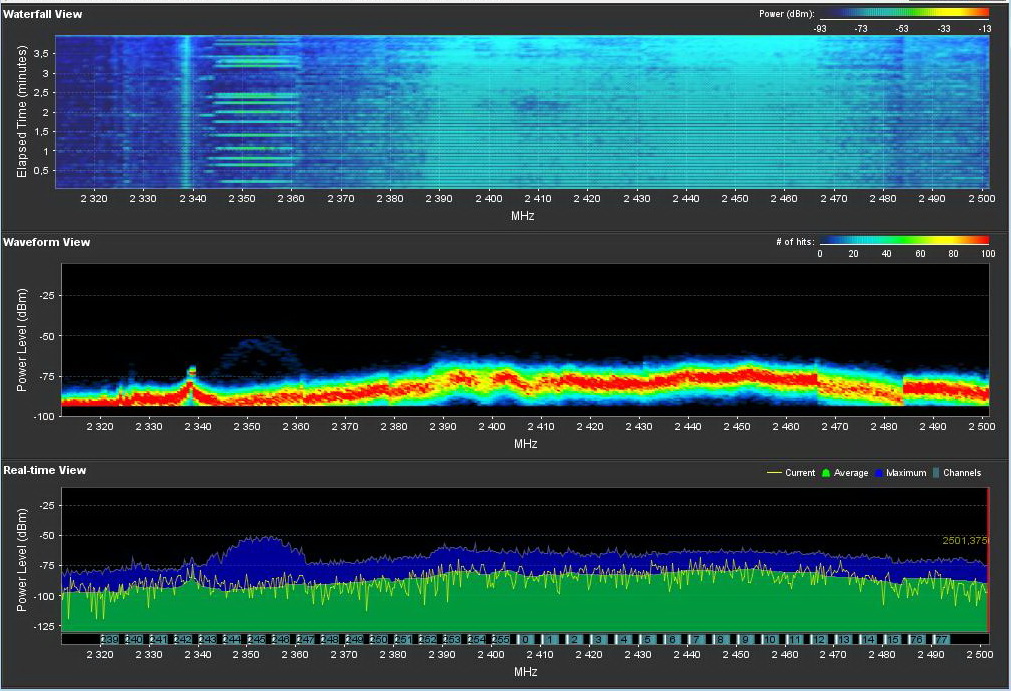
Task: Select the Waveform View panel title
Action: coord(46,242)
